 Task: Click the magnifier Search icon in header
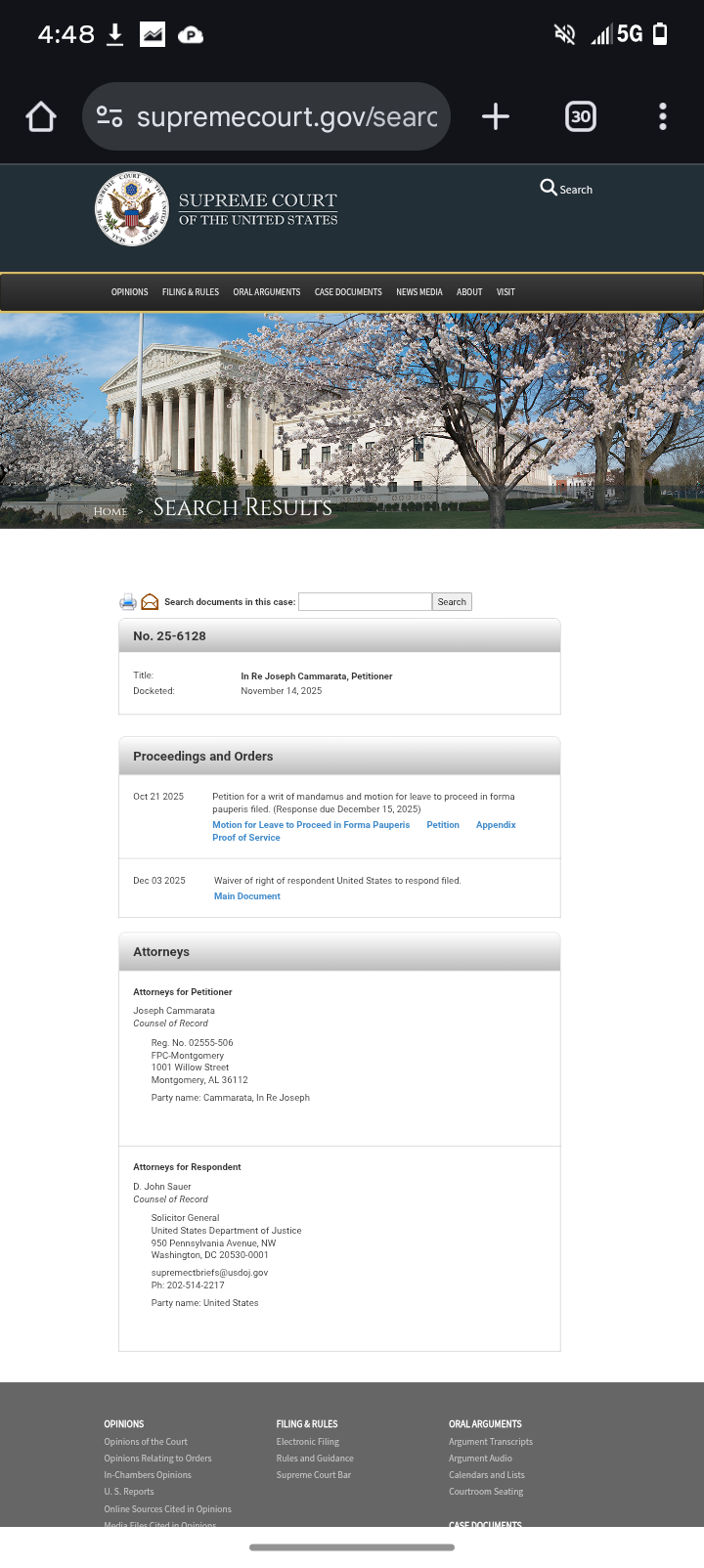[549, 188]
